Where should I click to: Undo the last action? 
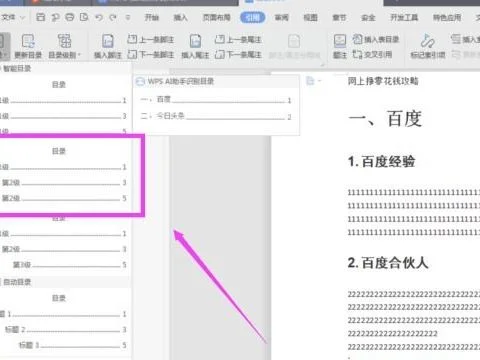[99, 17]
